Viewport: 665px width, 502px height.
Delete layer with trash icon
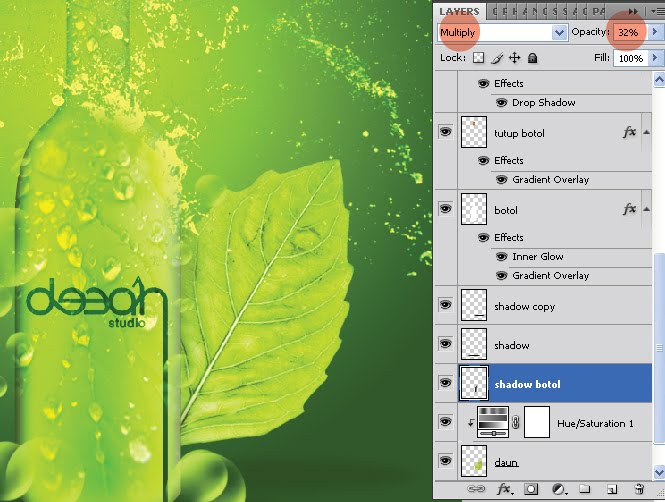pos(640,489)
